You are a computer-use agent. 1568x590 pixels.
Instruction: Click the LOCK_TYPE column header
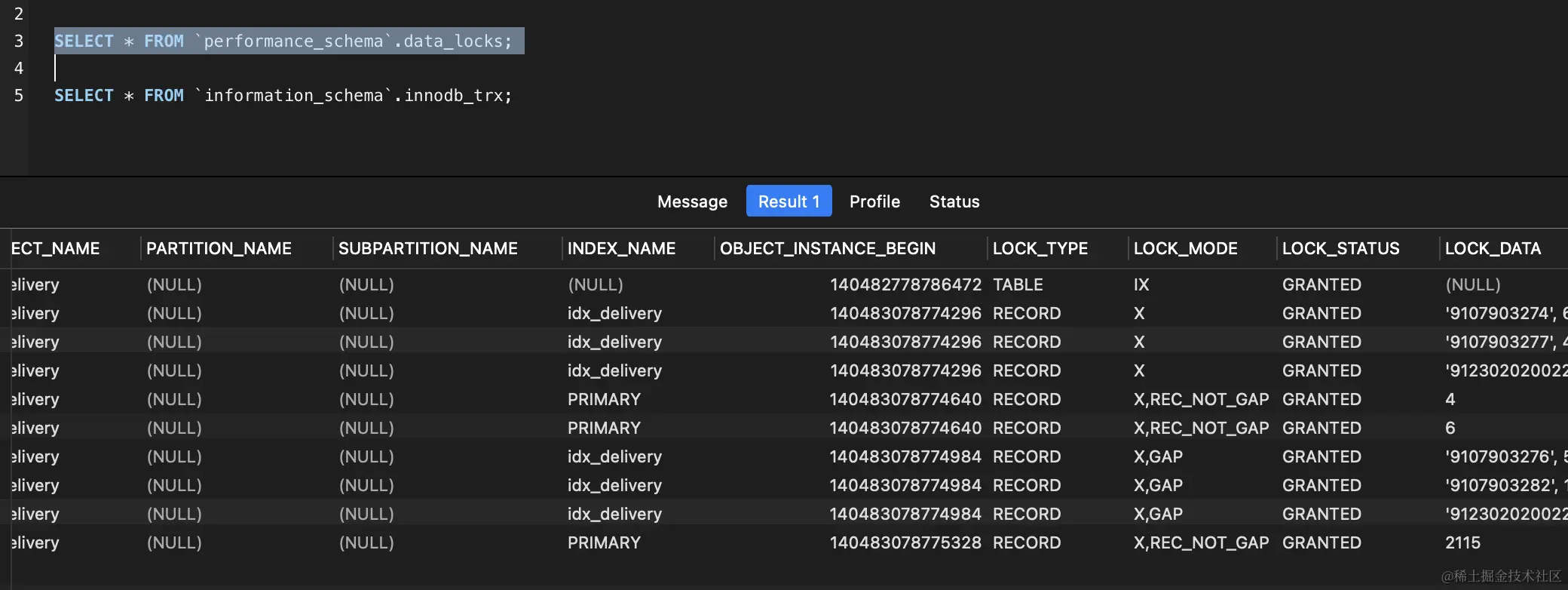tap(1040, 248)
